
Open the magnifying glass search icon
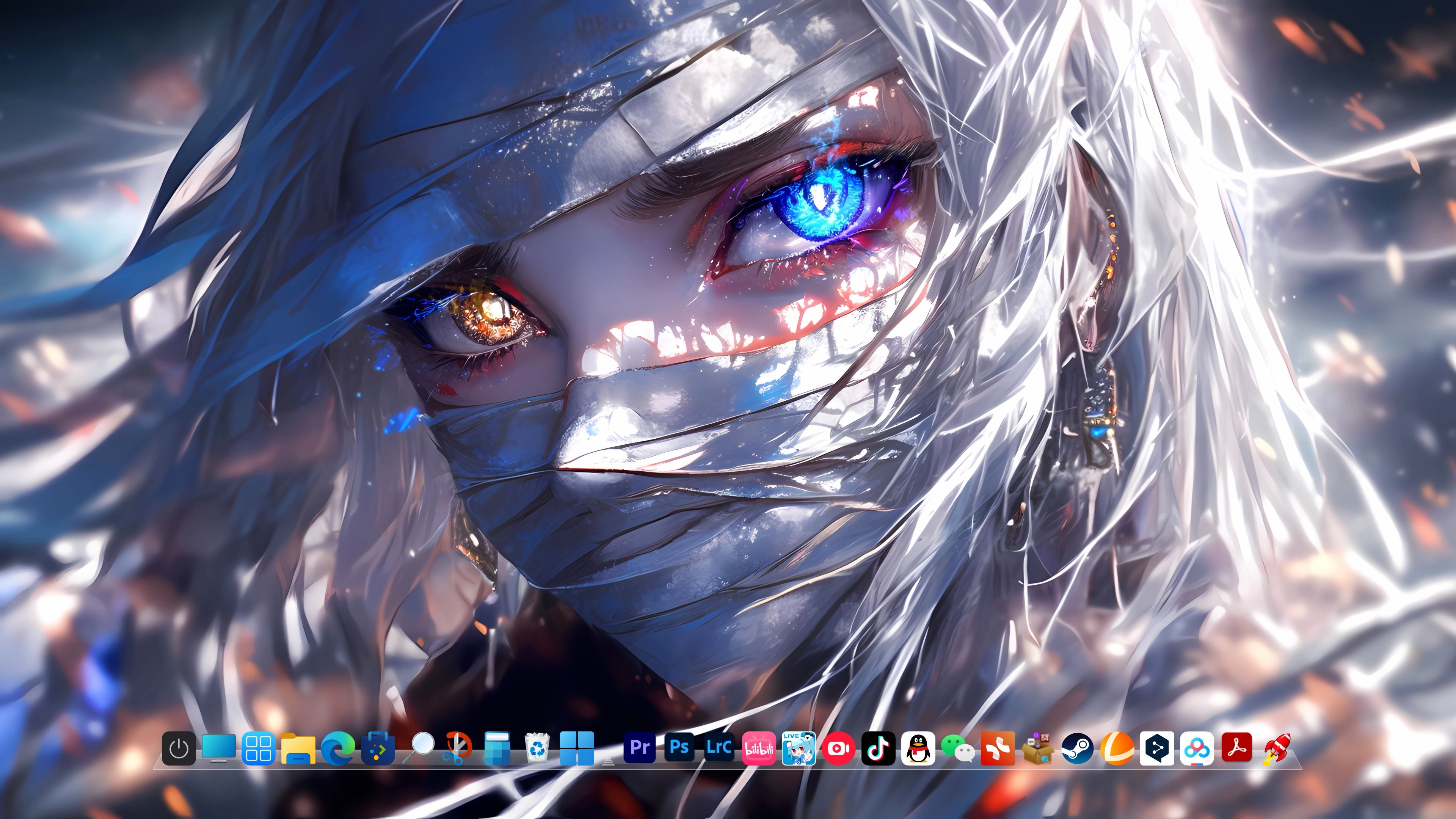point(418,748)
